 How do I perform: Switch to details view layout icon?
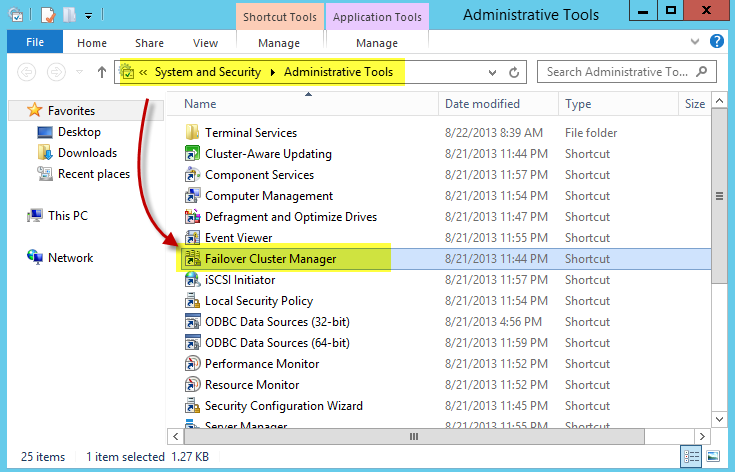click(691, 456)
